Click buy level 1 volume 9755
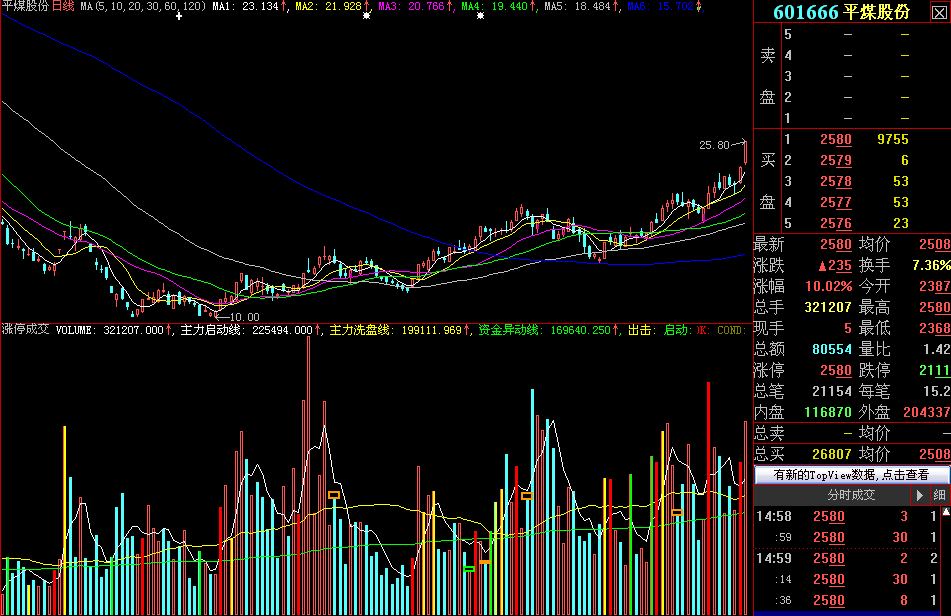 point(893,139)
